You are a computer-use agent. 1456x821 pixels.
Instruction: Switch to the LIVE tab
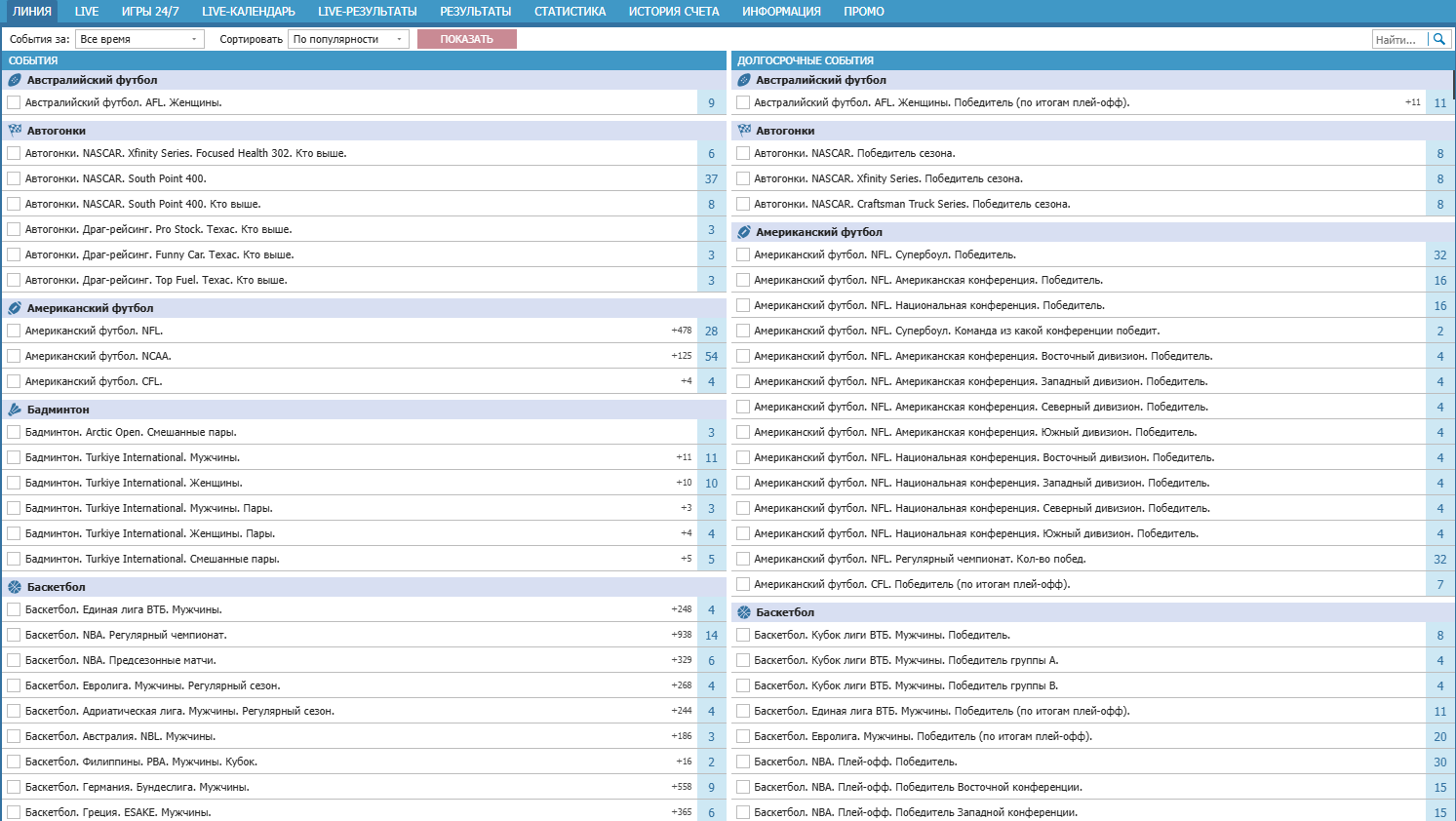[x=87, y=12]
